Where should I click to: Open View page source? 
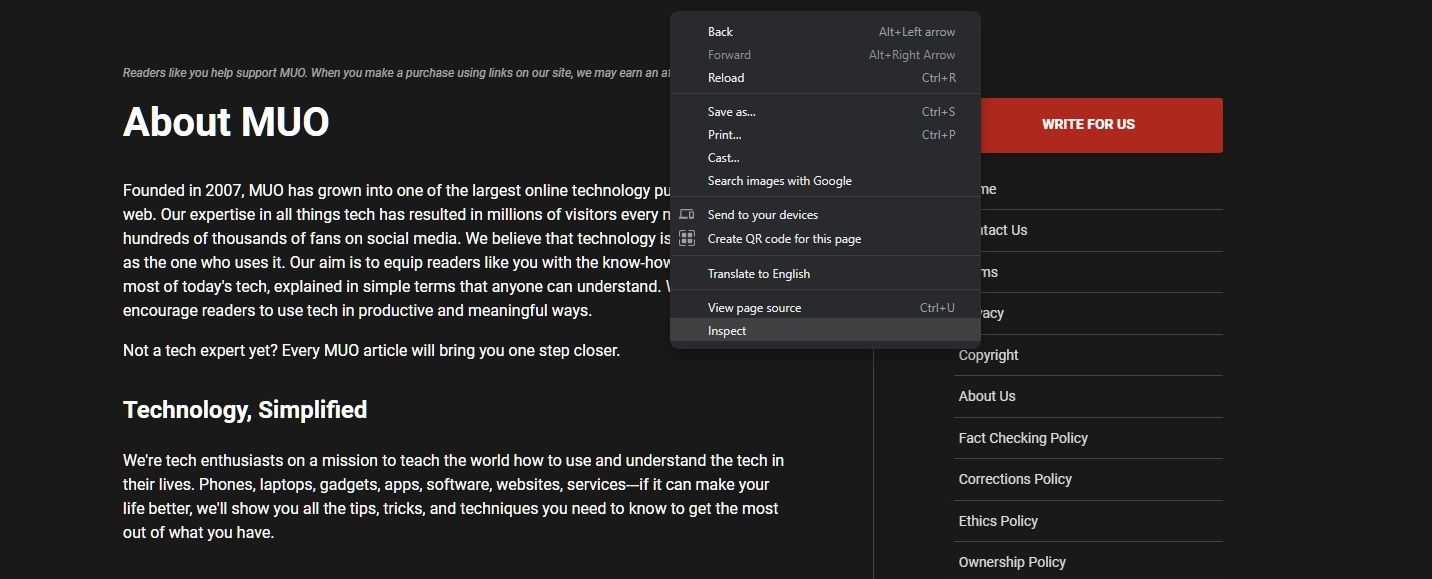(x=754, y=308)
